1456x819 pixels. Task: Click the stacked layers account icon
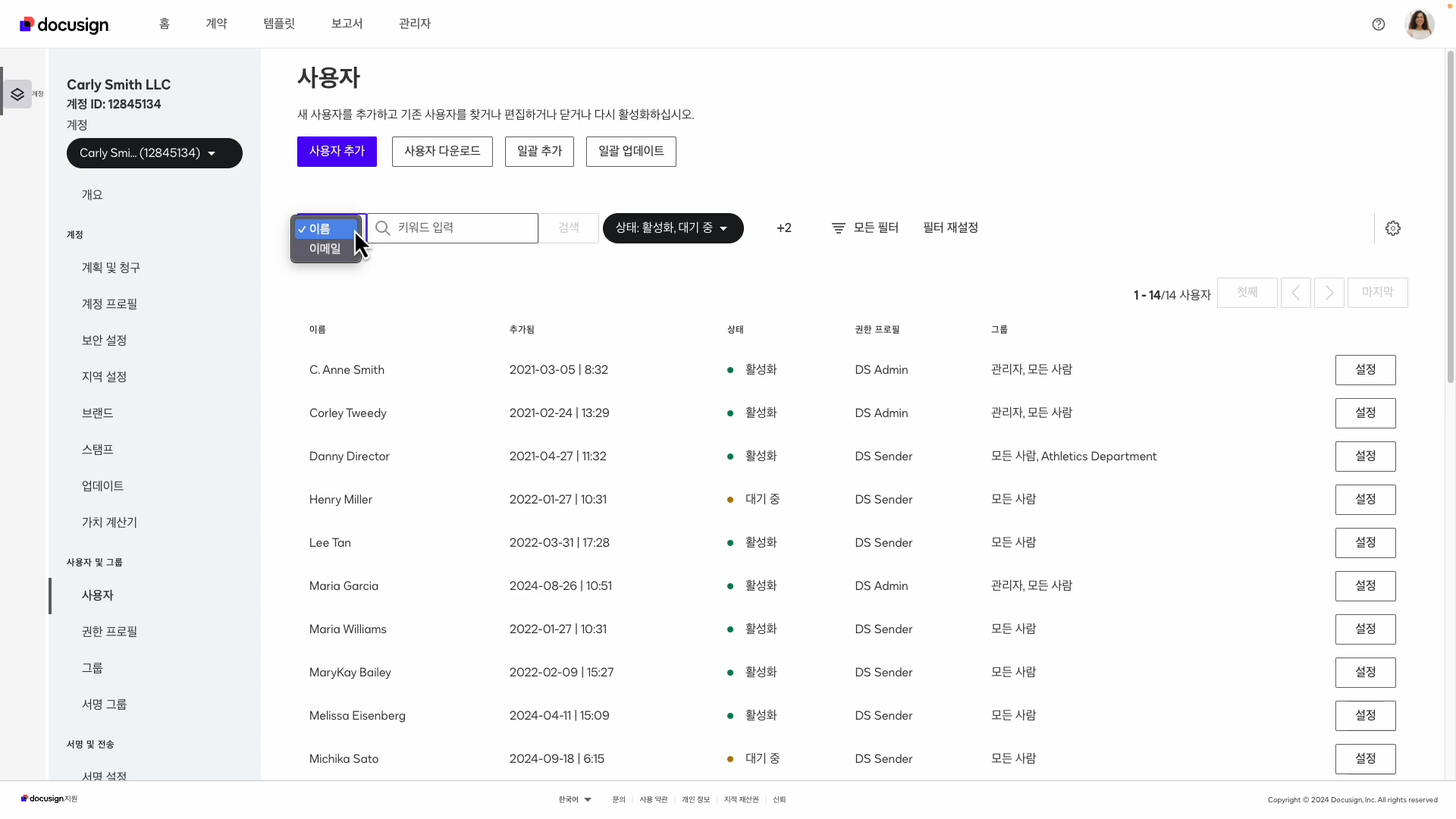pos(17,95)
